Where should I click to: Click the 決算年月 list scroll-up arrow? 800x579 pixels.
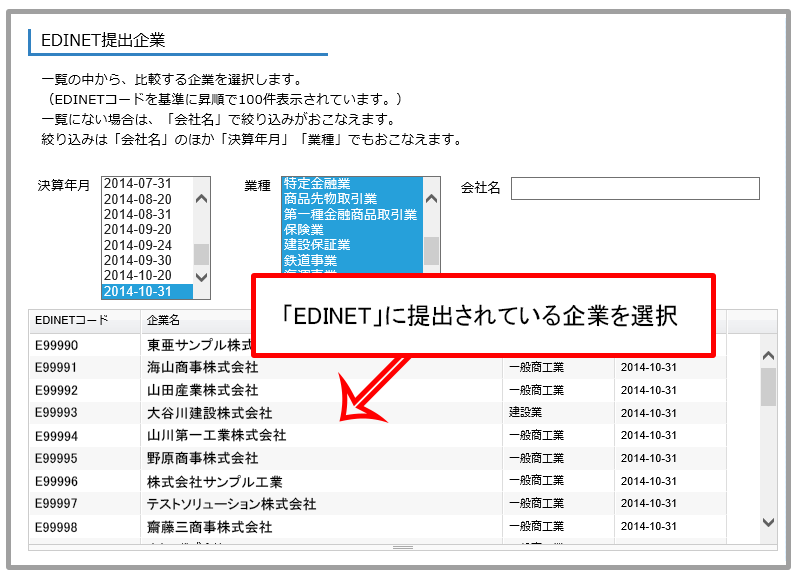[202, 199]
